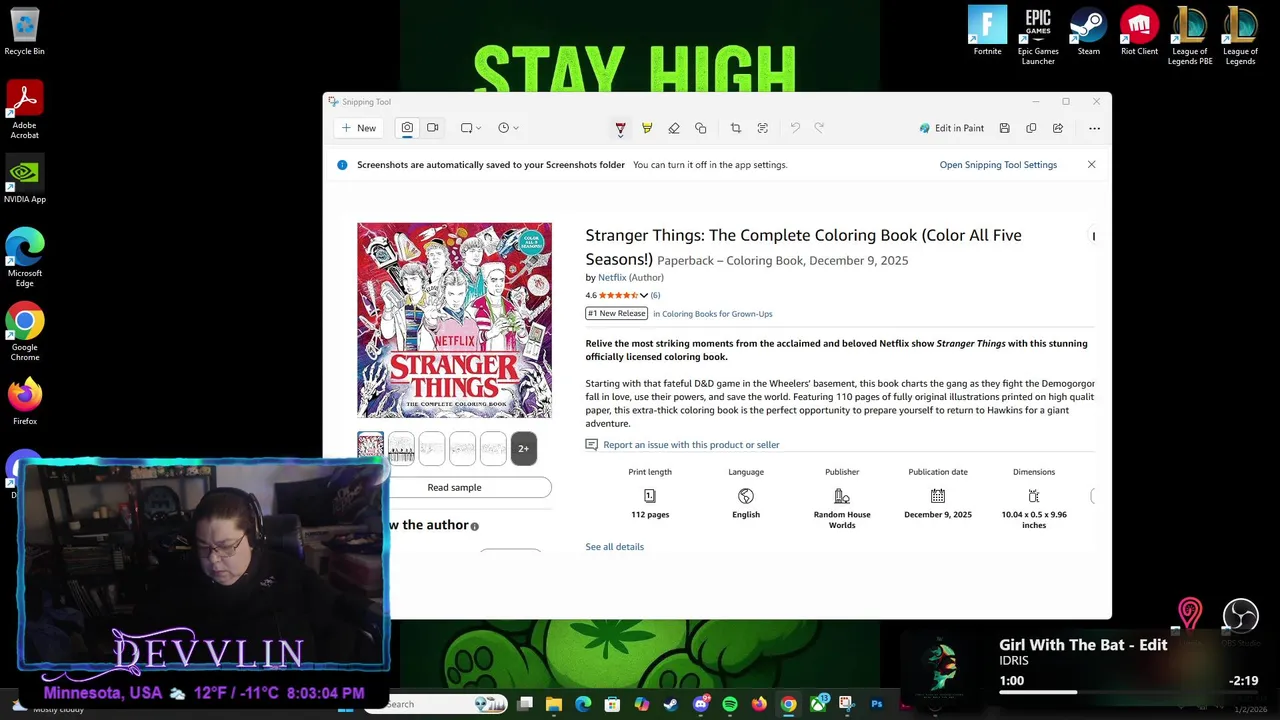
Task: Click the #1 New Release badge
Action: 617,314
